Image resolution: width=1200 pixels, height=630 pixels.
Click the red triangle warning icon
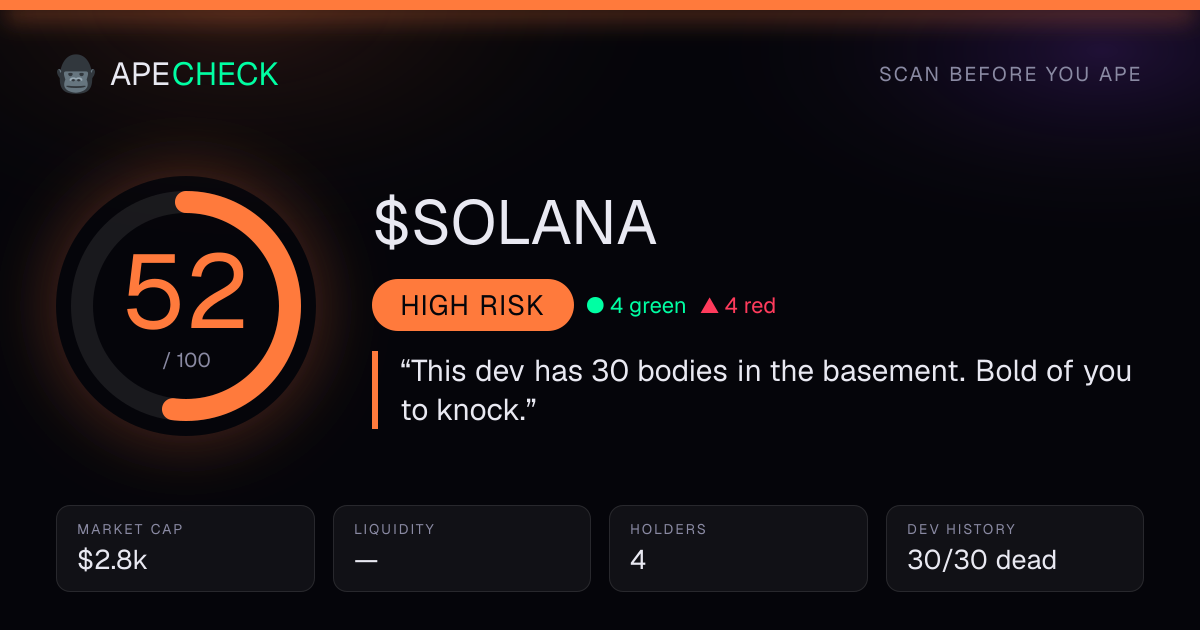710,306
